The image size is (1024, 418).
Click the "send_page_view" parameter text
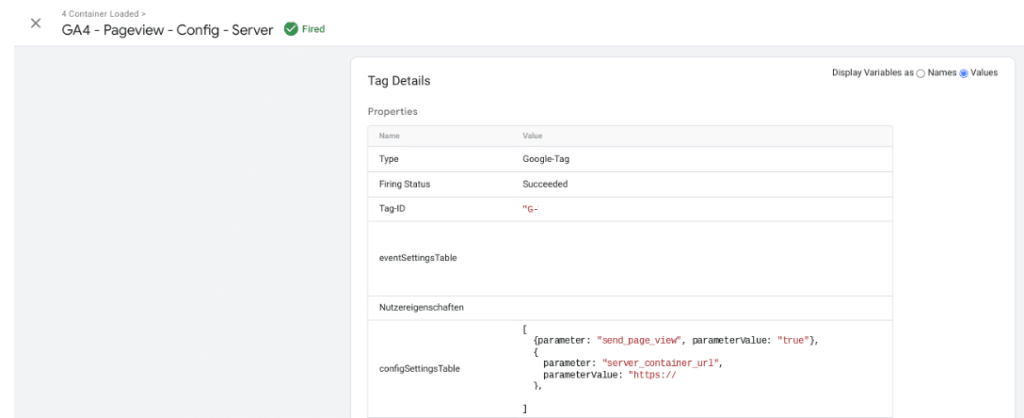(x=641, y=341)
